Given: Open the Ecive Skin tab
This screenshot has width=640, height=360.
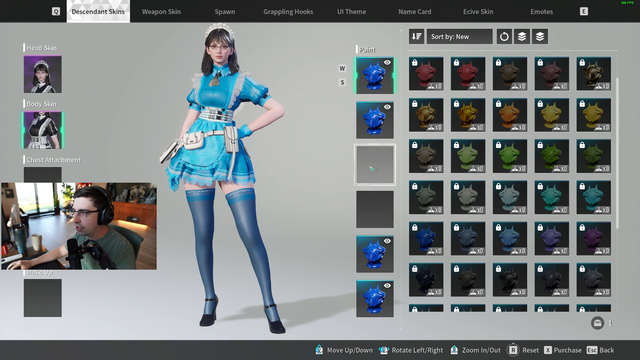Looking at the screenshot, I should click(478, 11).
